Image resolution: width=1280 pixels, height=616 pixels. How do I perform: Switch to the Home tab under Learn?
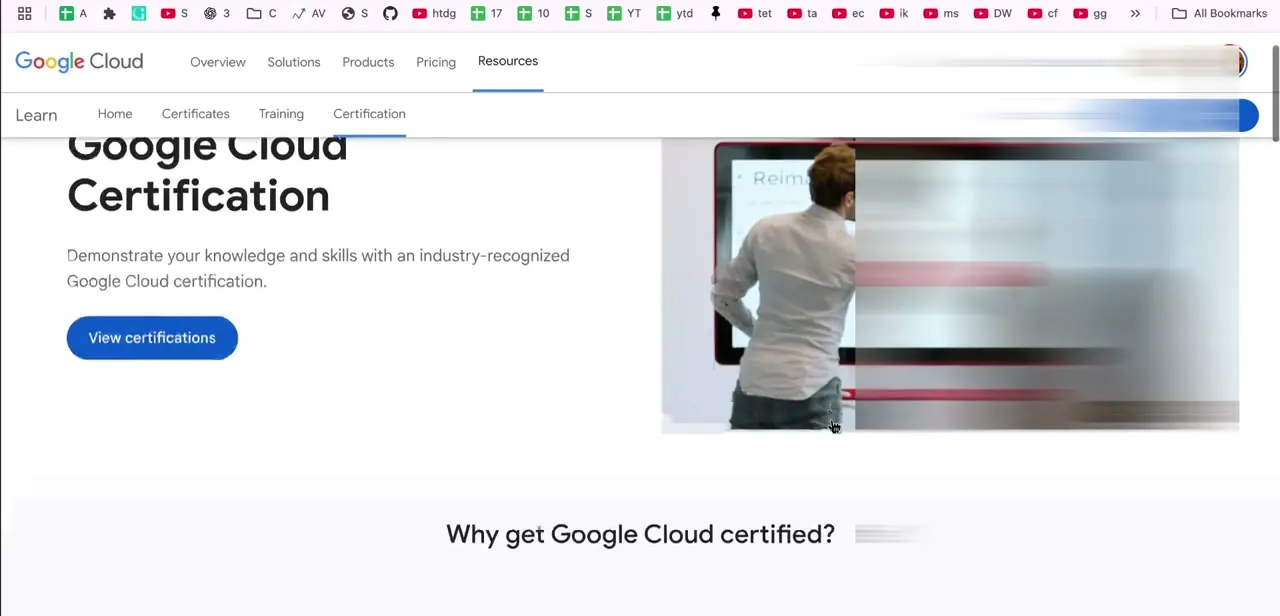pos(115,114)
